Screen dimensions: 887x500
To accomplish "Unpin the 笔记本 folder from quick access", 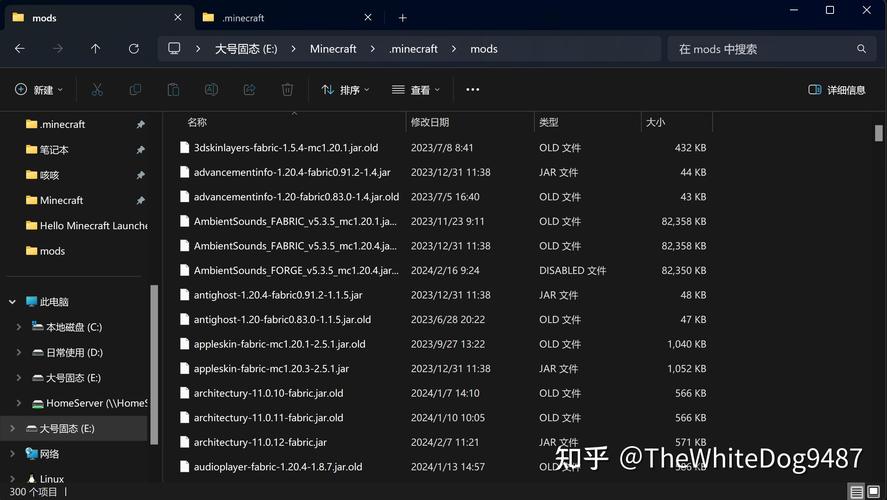I will click(x=140, y=150).
